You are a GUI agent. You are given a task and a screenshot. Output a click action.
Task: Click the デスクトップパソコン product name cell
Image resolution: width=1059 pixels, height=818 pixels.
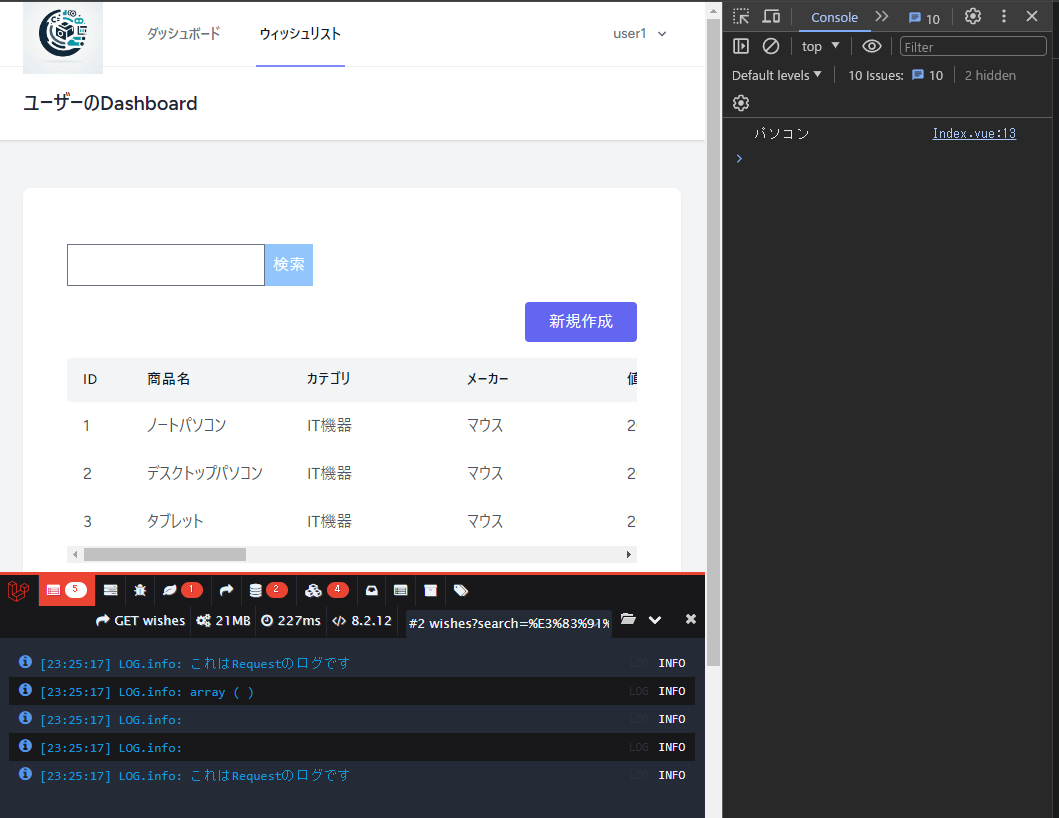click(205, 474)
